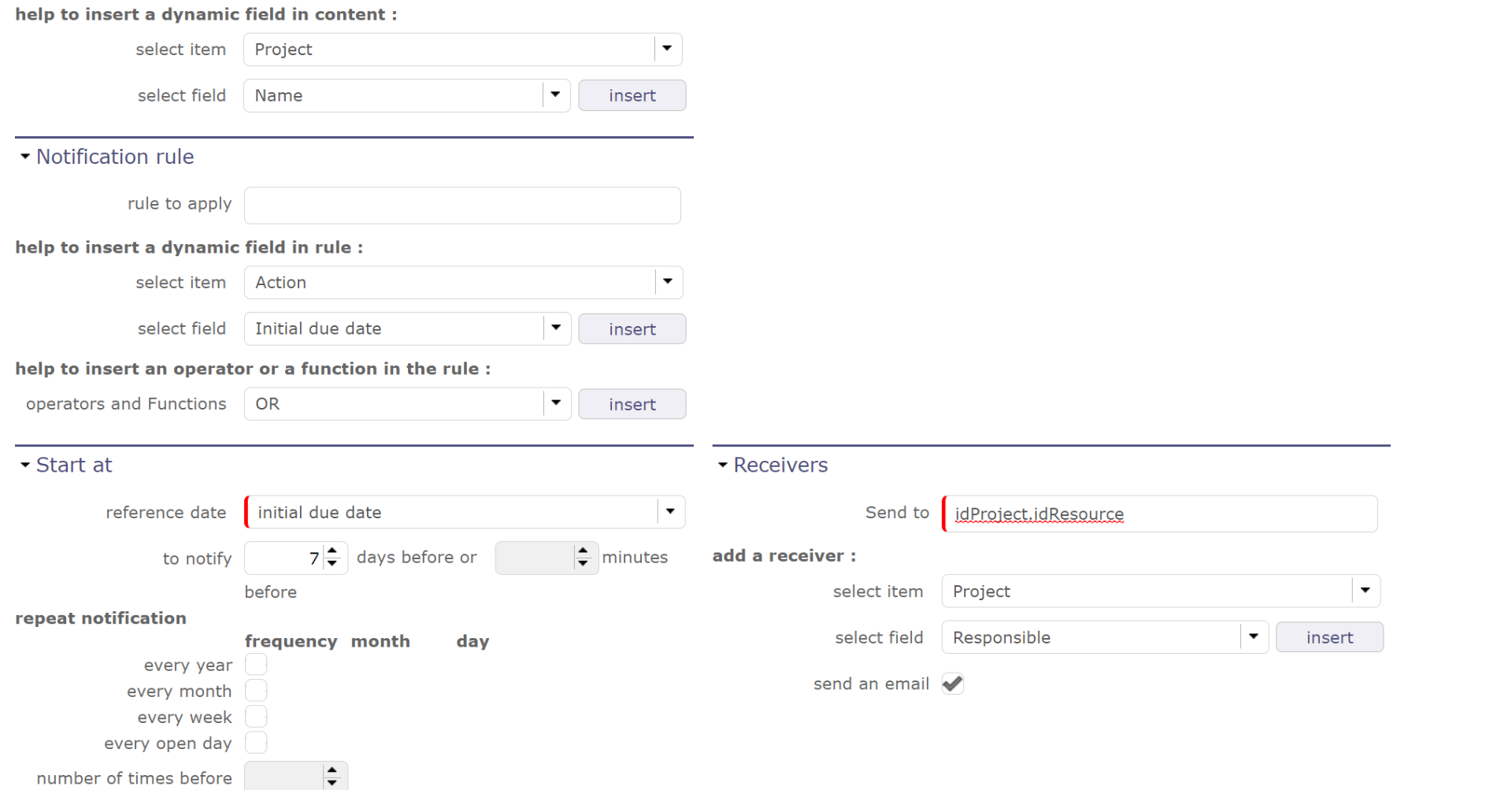This screenshot has width=1512, height=790.
Task: Insert the Responsible receiver field
Action: click(x=1329, y=637)
